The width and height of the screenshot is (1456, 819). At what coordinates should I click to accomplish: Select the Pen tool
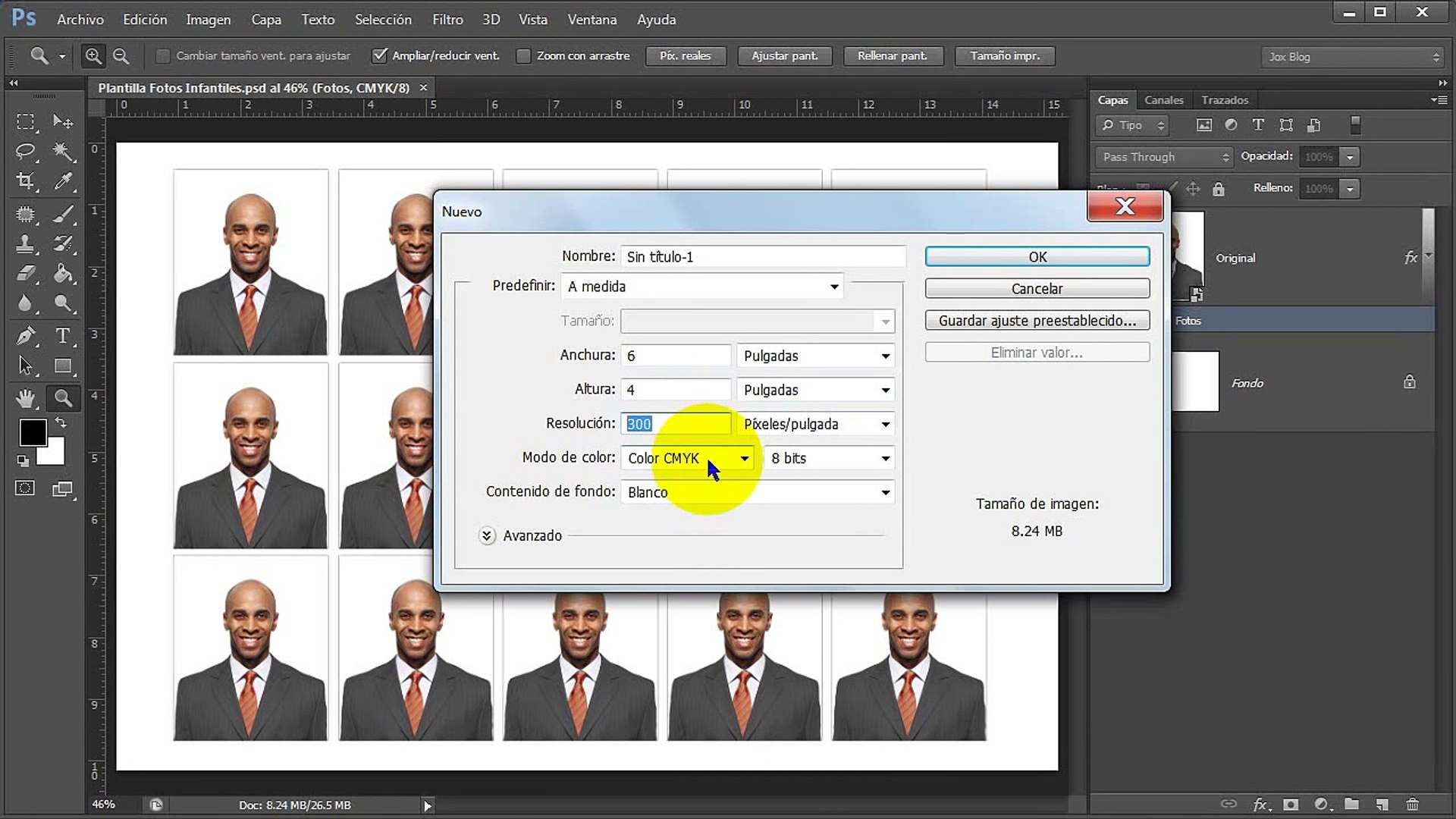[x=26, y=335]
